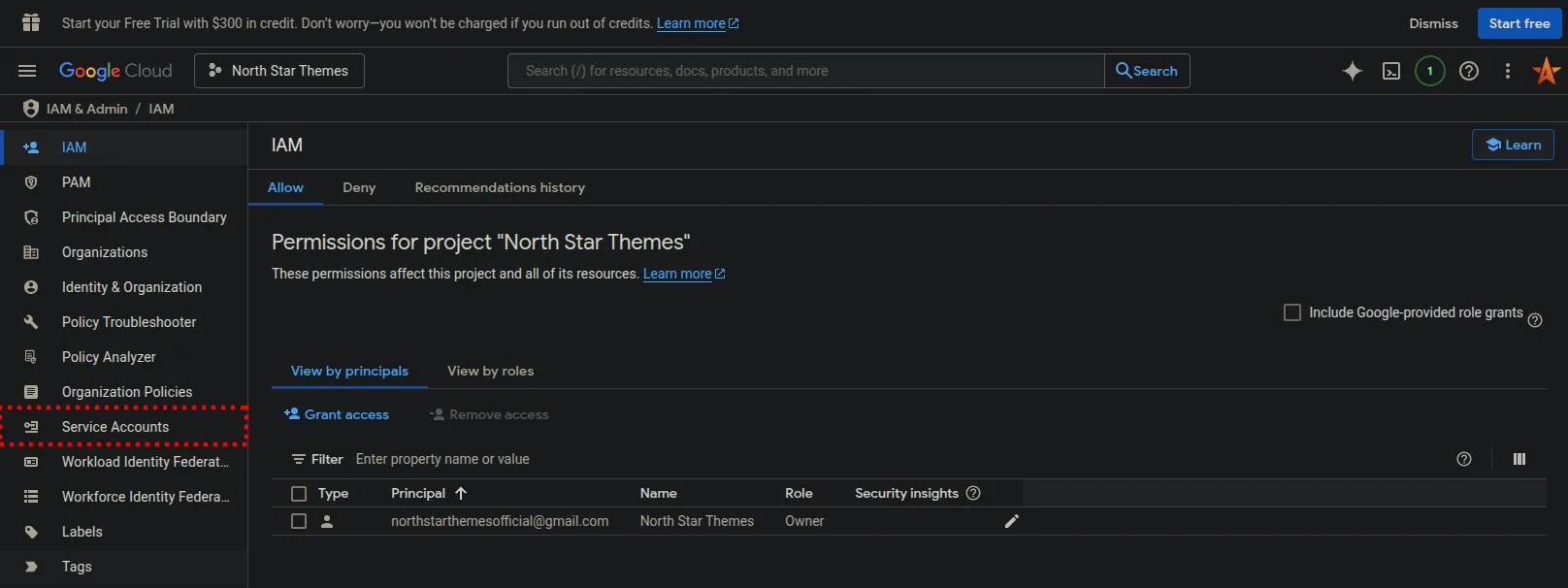The height and width of the screenshot is (588, 1568).
Task: Click the Organizations sidebar icon
Action: (x=31, y=252)
